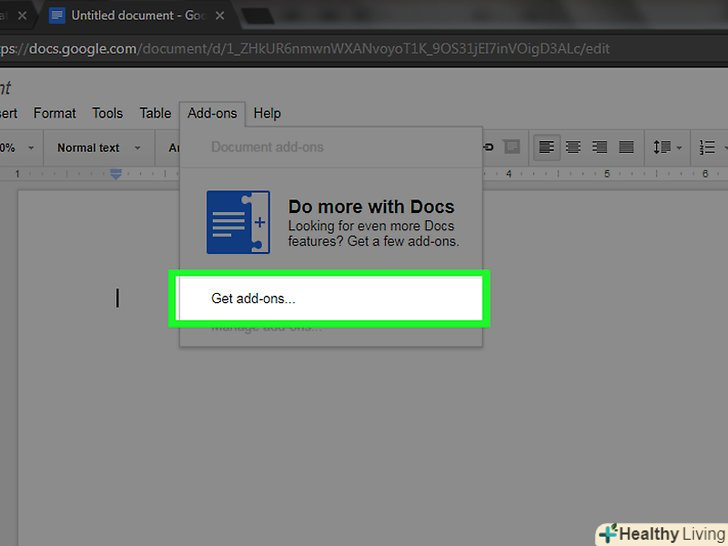Close the Untitled document browser tab

click(220, 16)
